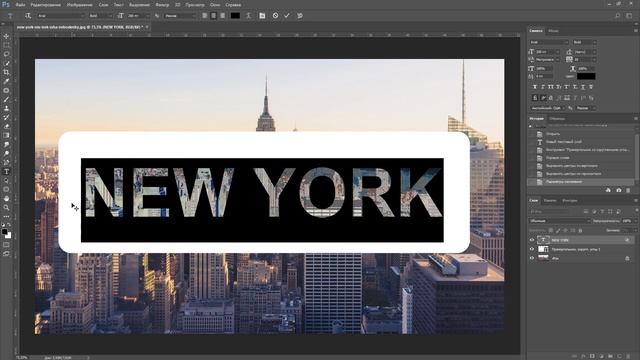This screenshot has width=640, height=360.
Task: Add layer style with fx icon
Action: (x=583, y=356)
